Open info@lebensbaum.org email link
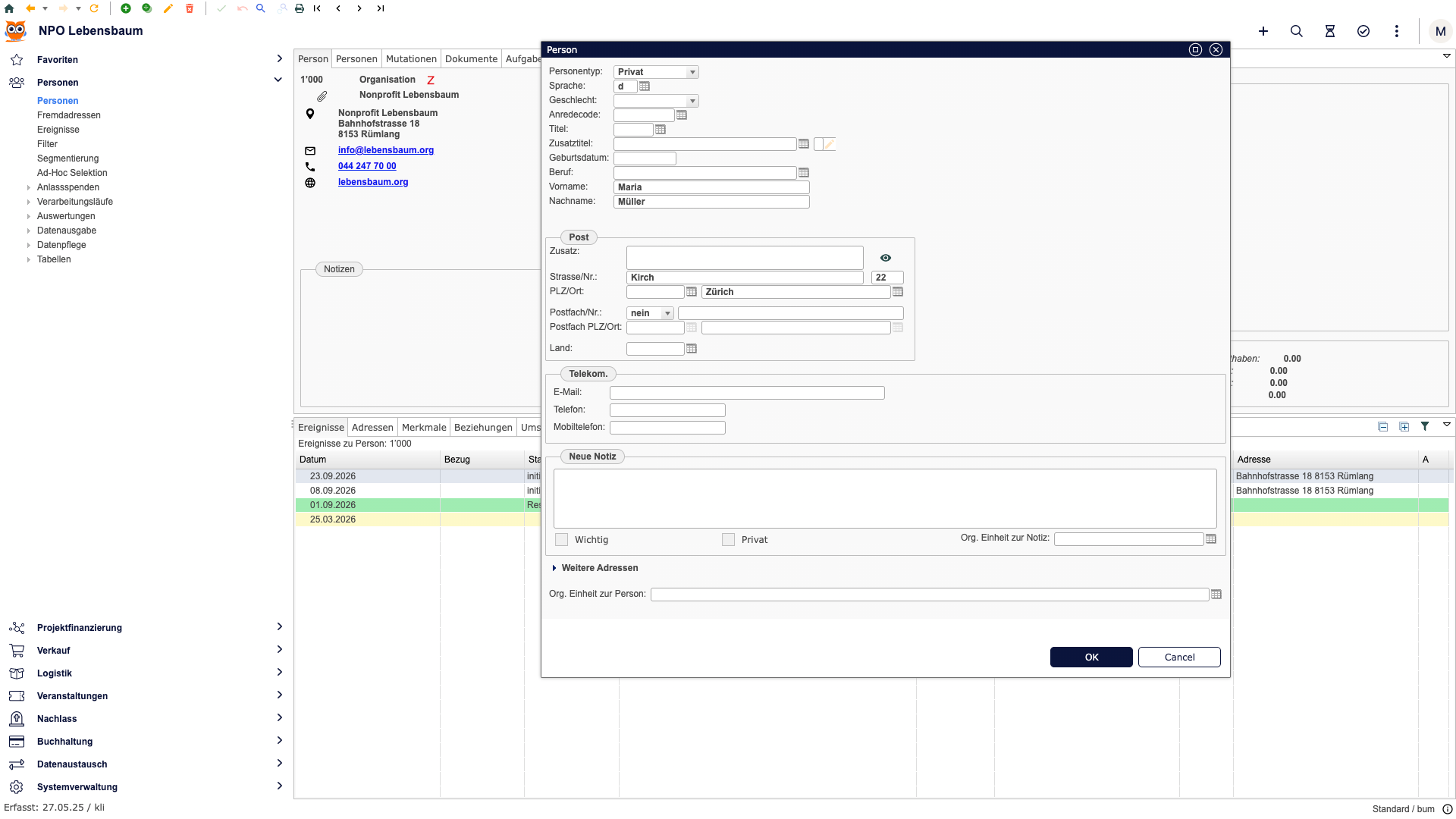1456x819 pixels. point(386,150)
